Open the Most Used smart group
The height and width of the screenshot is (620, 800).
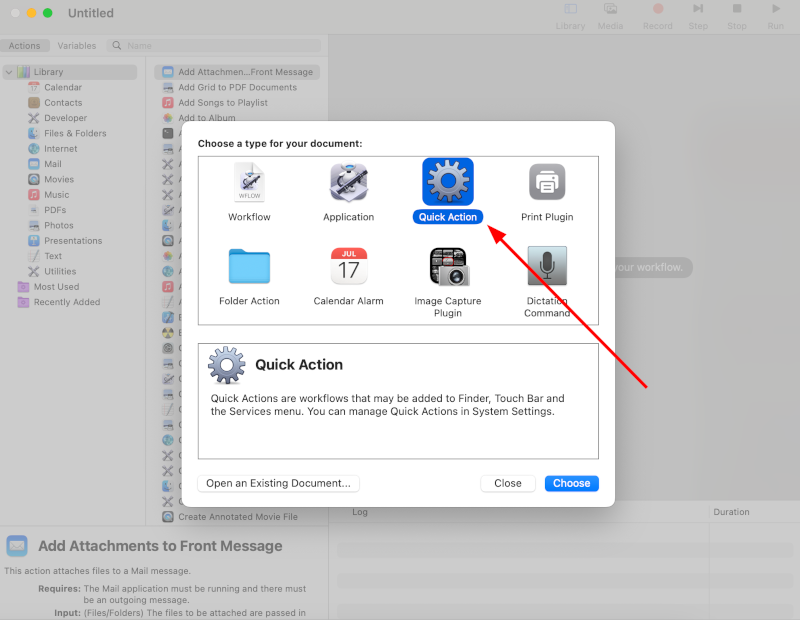(57, 286)
